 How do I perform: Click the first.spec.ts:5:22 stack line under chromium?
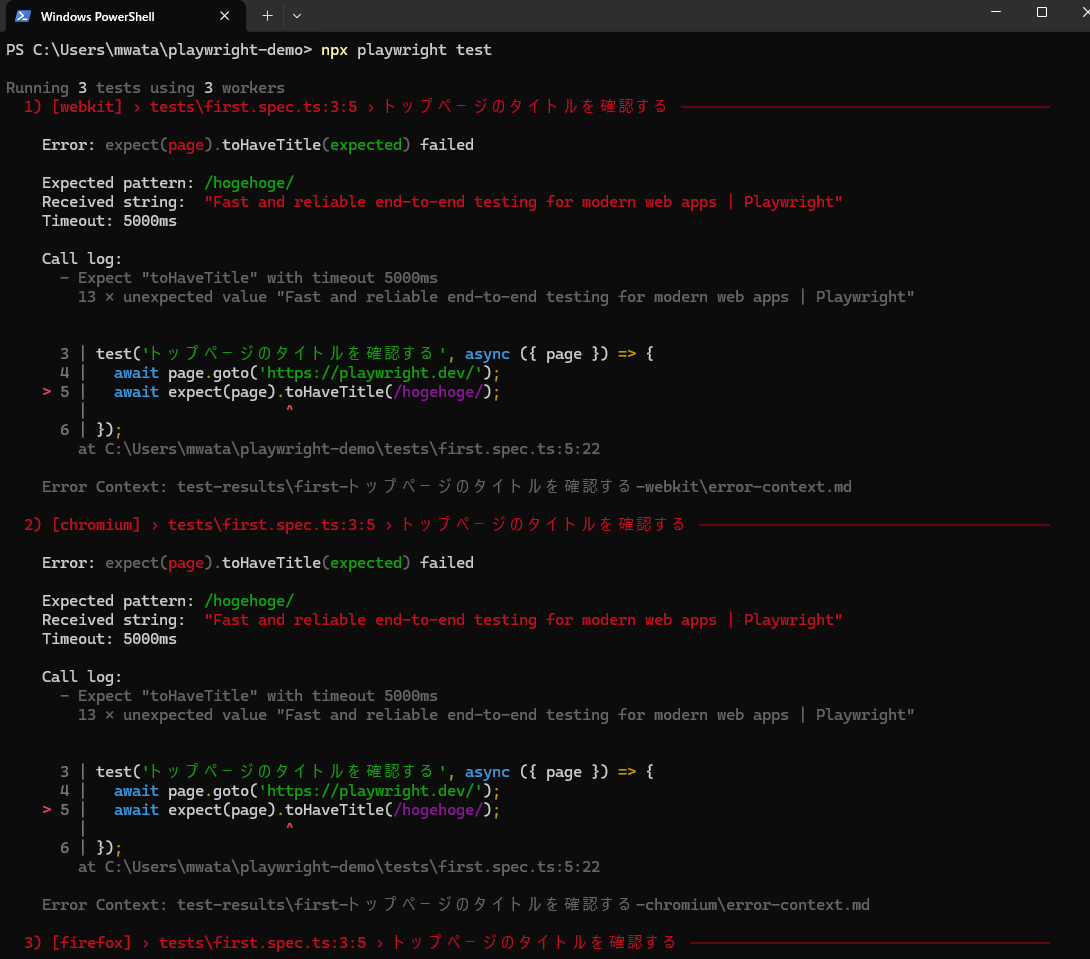339,867
